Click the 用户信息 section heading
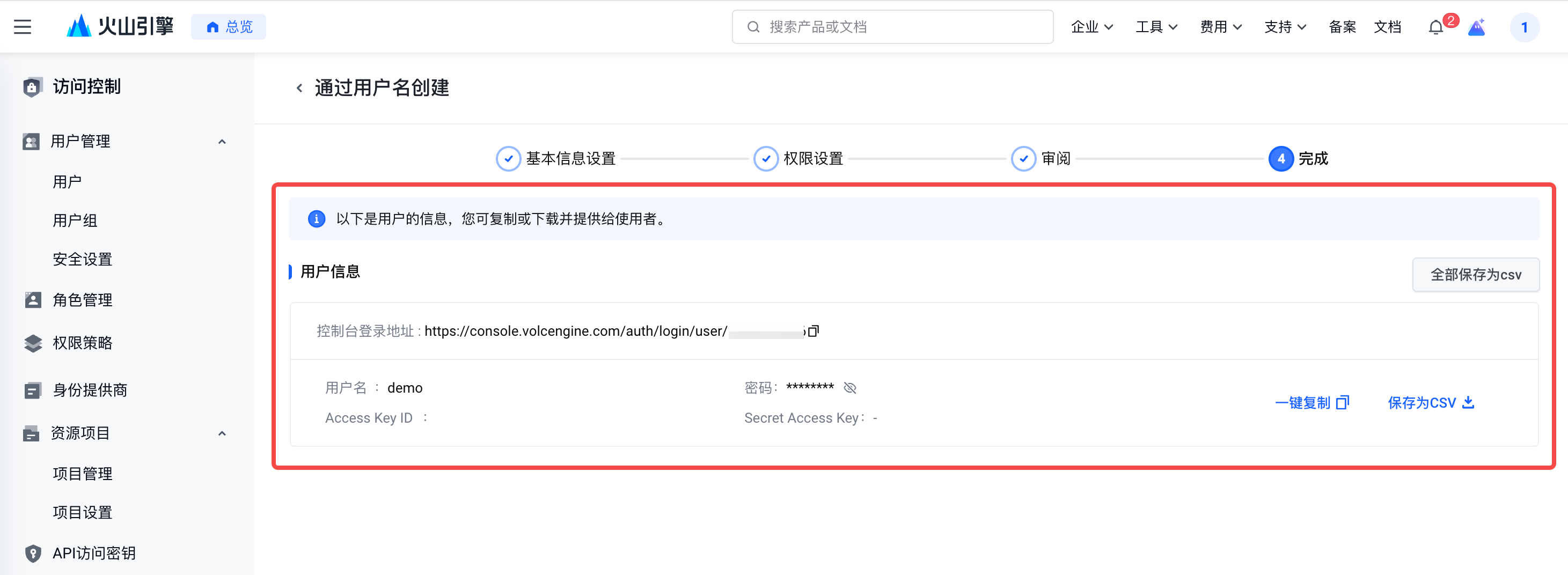The height and width of the screenshot is (575, 1568). click(x=331, y=271)
